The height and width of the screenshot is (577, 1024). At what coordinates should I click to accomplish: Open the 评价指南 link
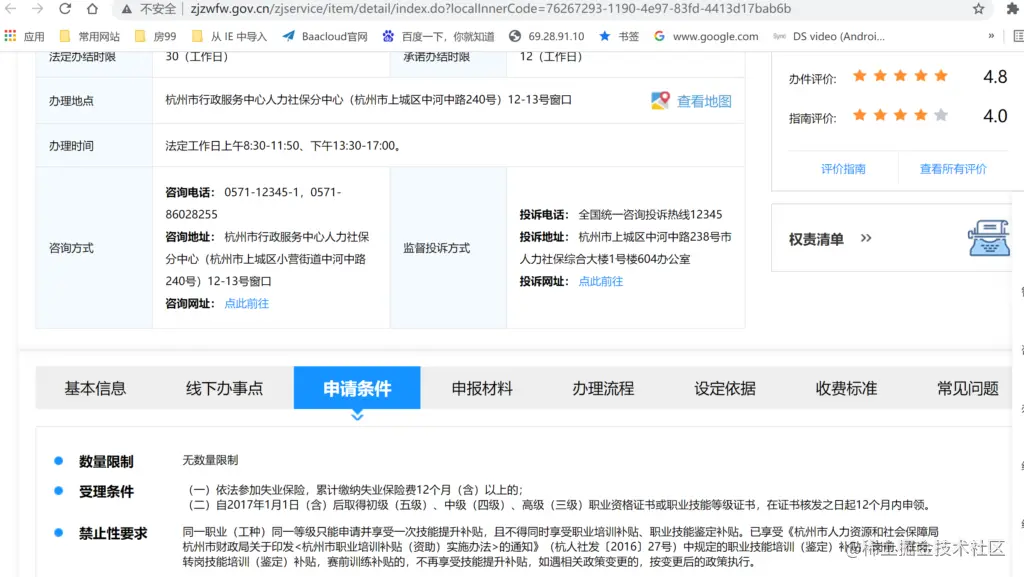pos(843,169)
